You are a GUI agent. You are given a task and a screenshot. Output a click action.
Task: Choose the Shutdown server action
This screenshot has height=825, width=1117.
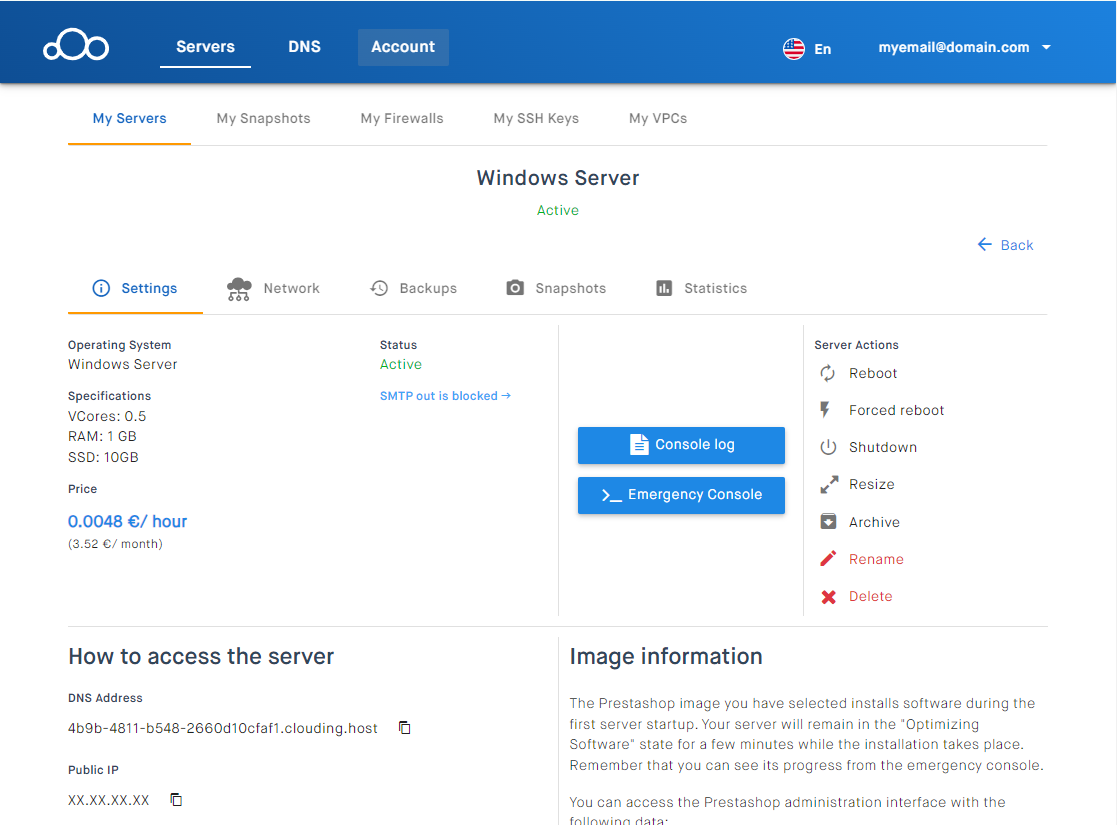tap(868, 447)
